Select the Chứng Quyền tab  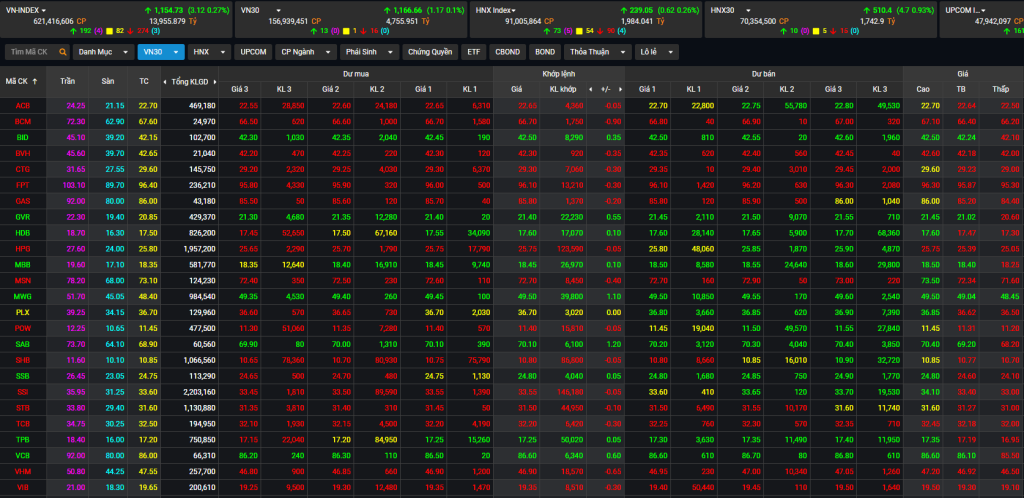click(x=429, y=51)
